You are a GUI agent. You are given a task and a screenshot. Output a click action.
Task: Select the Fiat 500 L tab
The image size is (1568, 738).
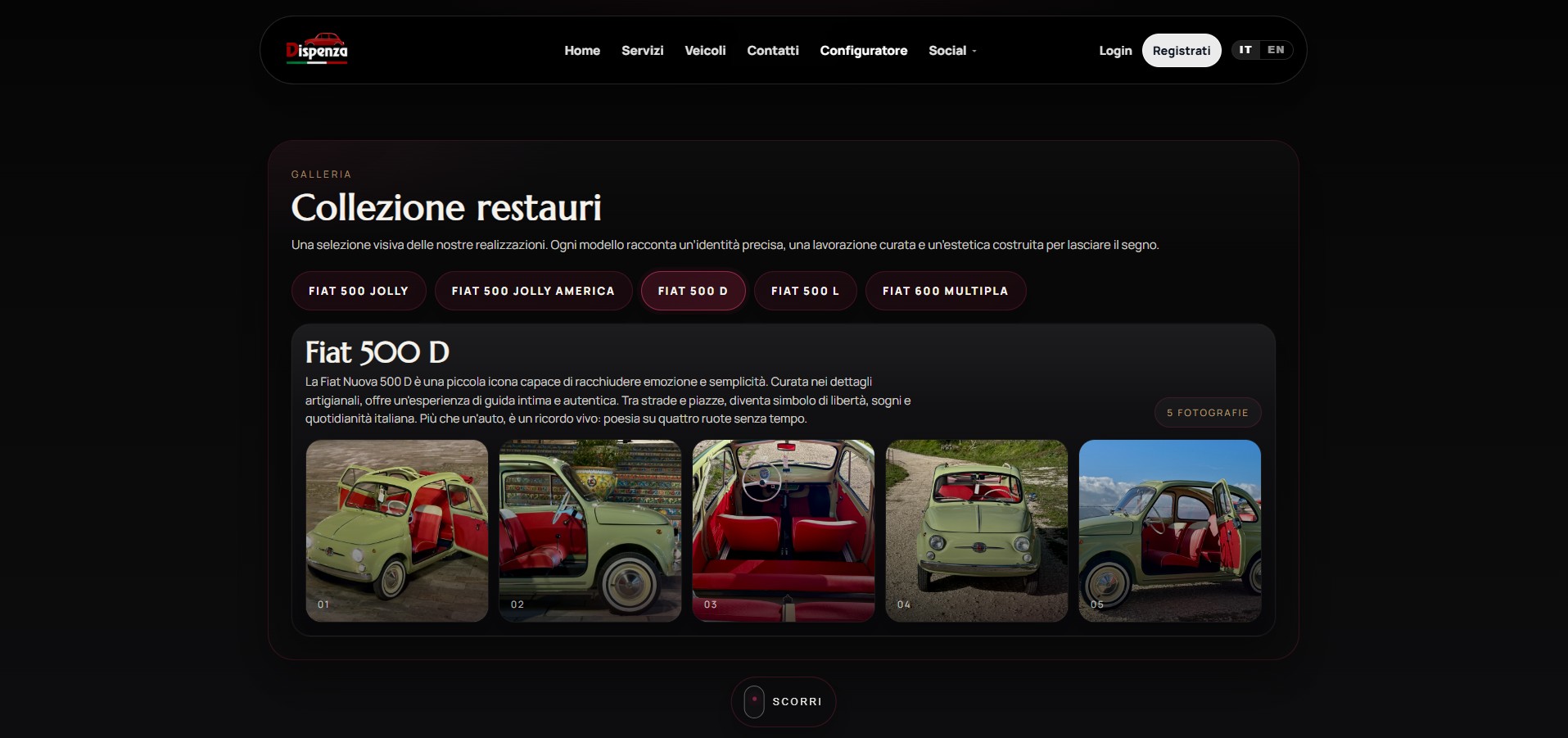point(805,291)
